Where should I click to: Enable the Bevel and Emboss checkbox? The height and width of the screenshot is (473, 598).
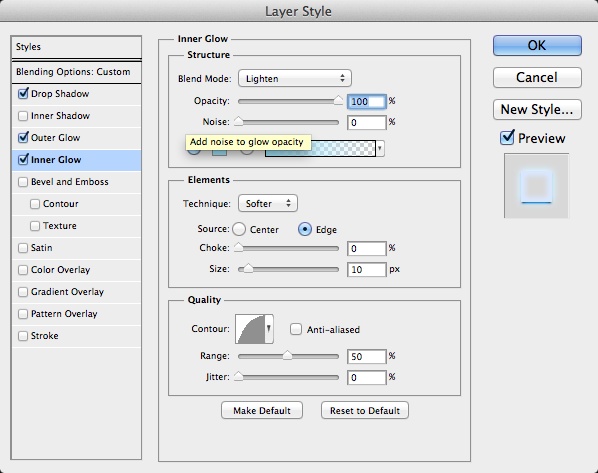(x=23, y=182)
